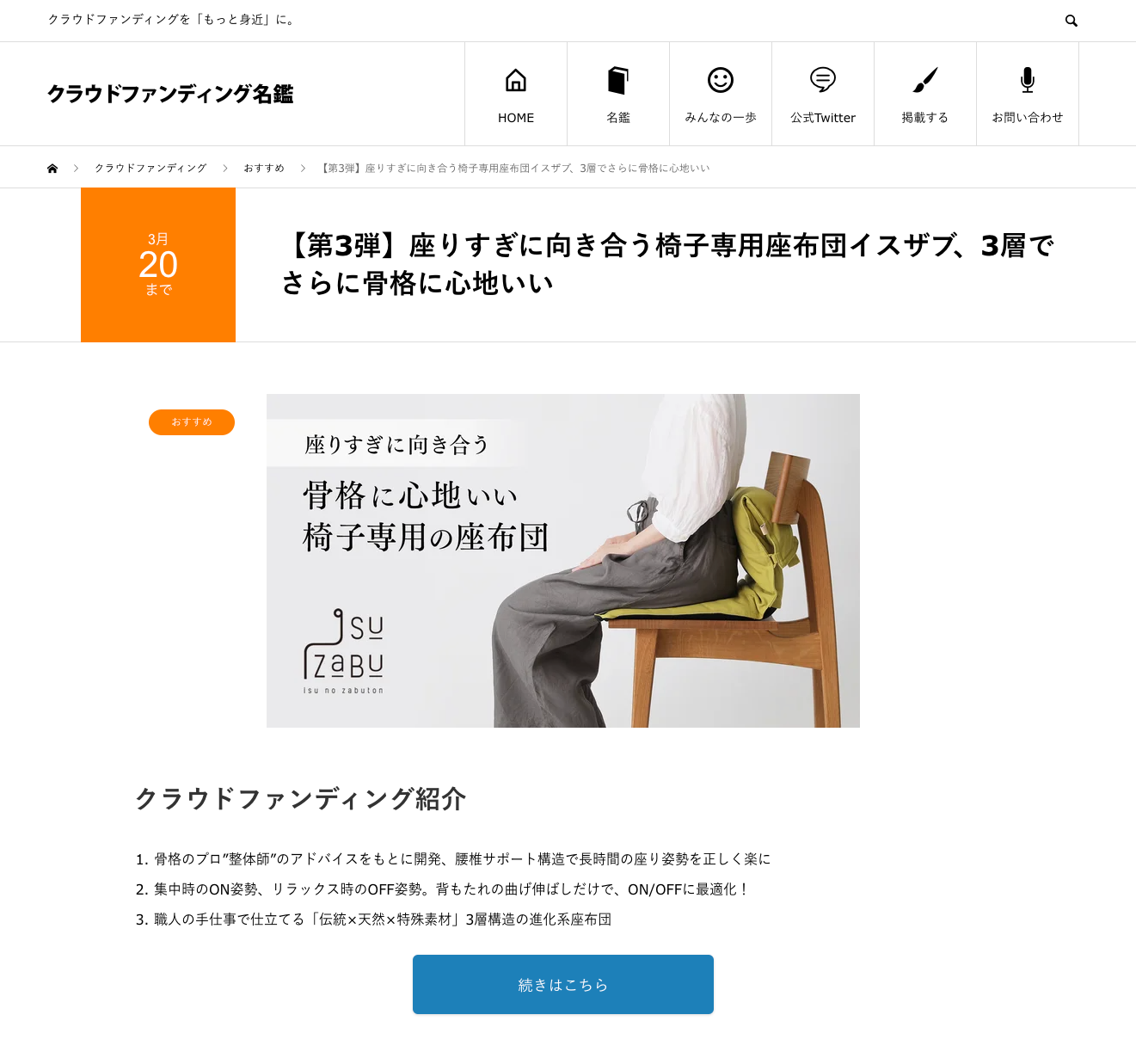Click the 続きはこちら blue button
This screenshot has height=1064, width=1136.
point(563,985)
